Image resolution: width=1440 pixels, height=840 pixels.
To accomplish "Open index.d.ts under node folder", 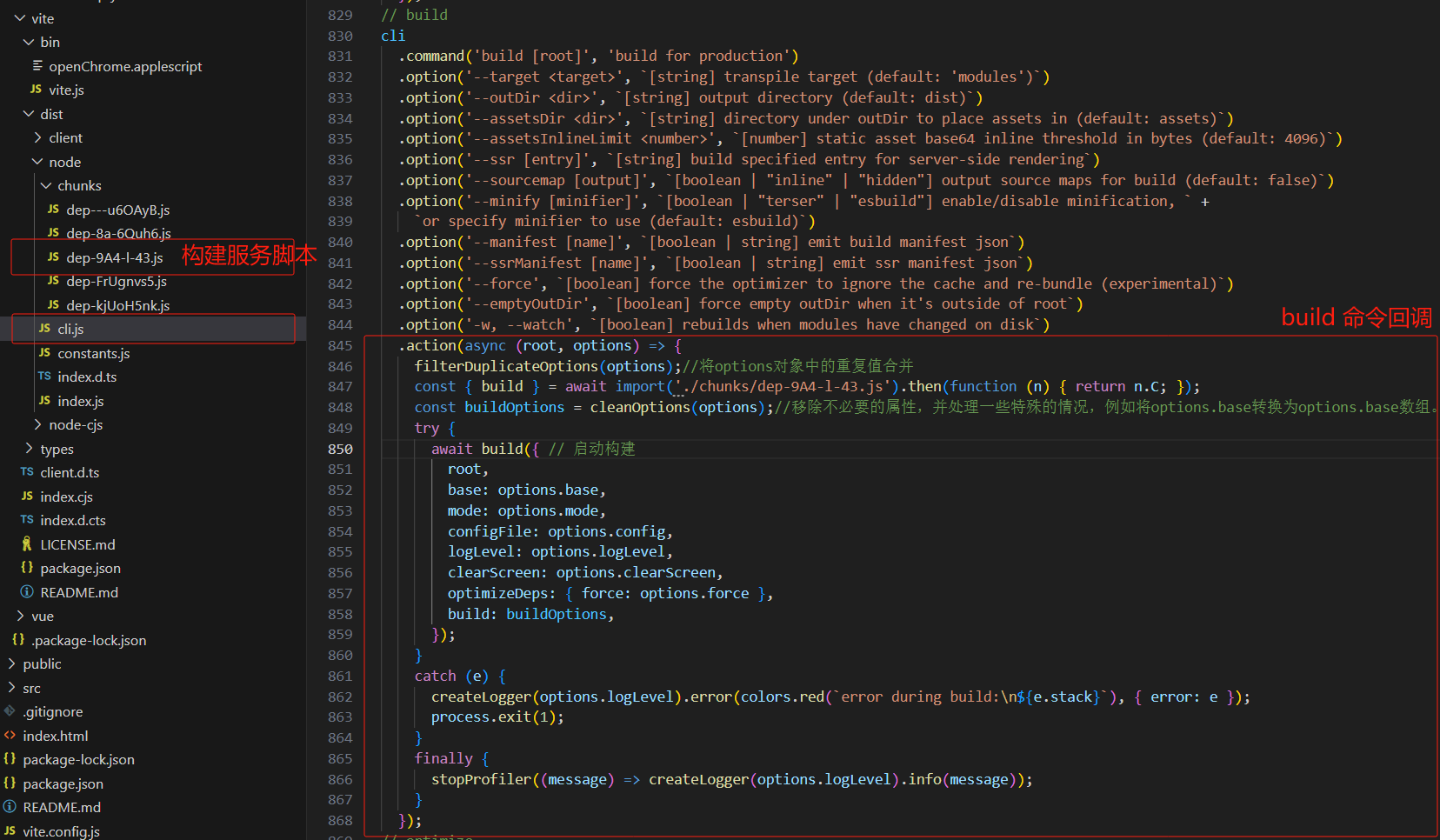I will pyautogui.click(x=87, y=377).
